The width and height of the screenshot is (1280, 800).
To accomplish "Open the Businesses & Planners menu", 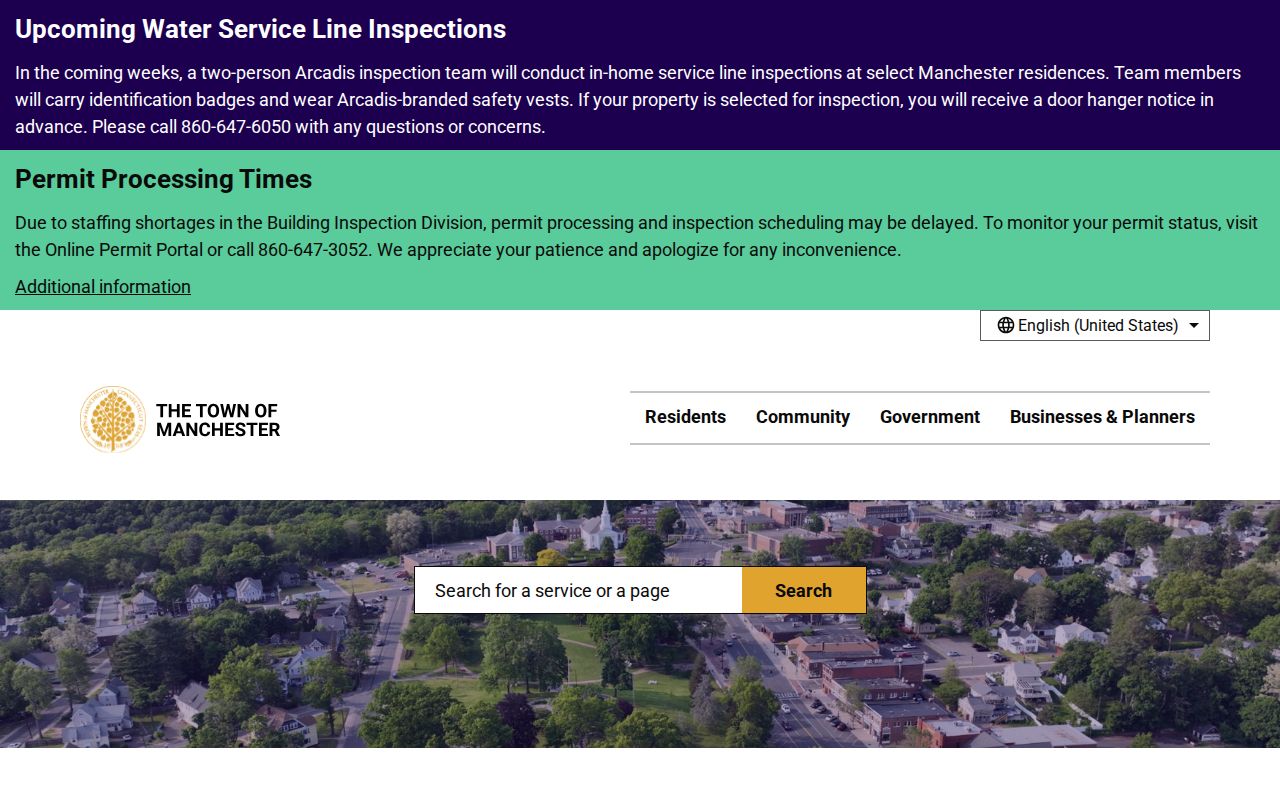I will [x=1102, y=417].
